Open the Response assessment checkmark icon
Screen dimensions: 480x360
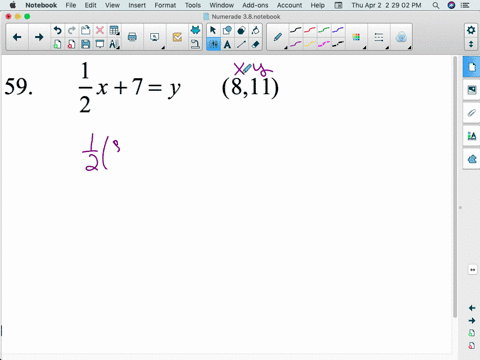(177, 37)
